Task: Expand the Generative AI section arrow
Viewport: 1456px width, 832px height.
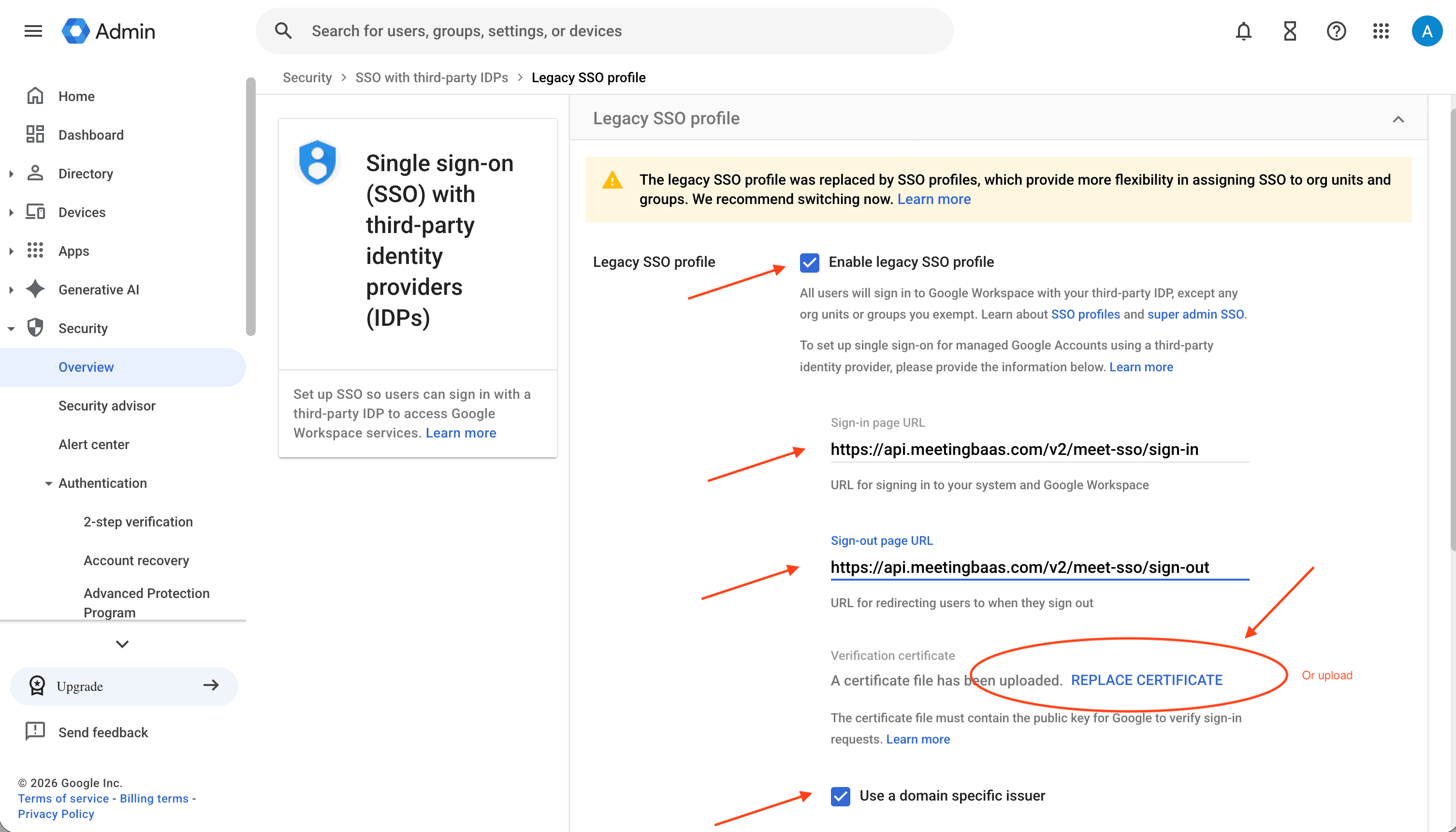Action: (x=11, y=290)
